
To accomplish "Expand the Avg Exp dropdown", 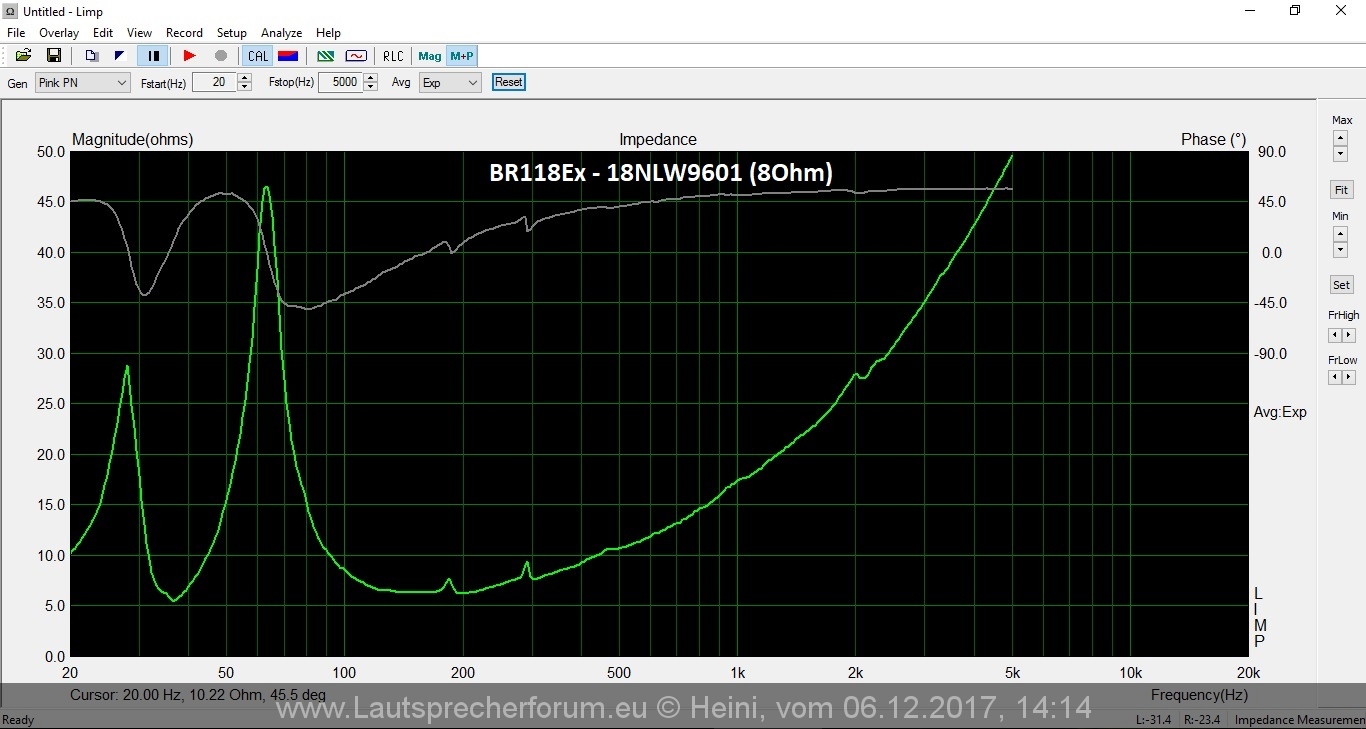I will point(449,83).
